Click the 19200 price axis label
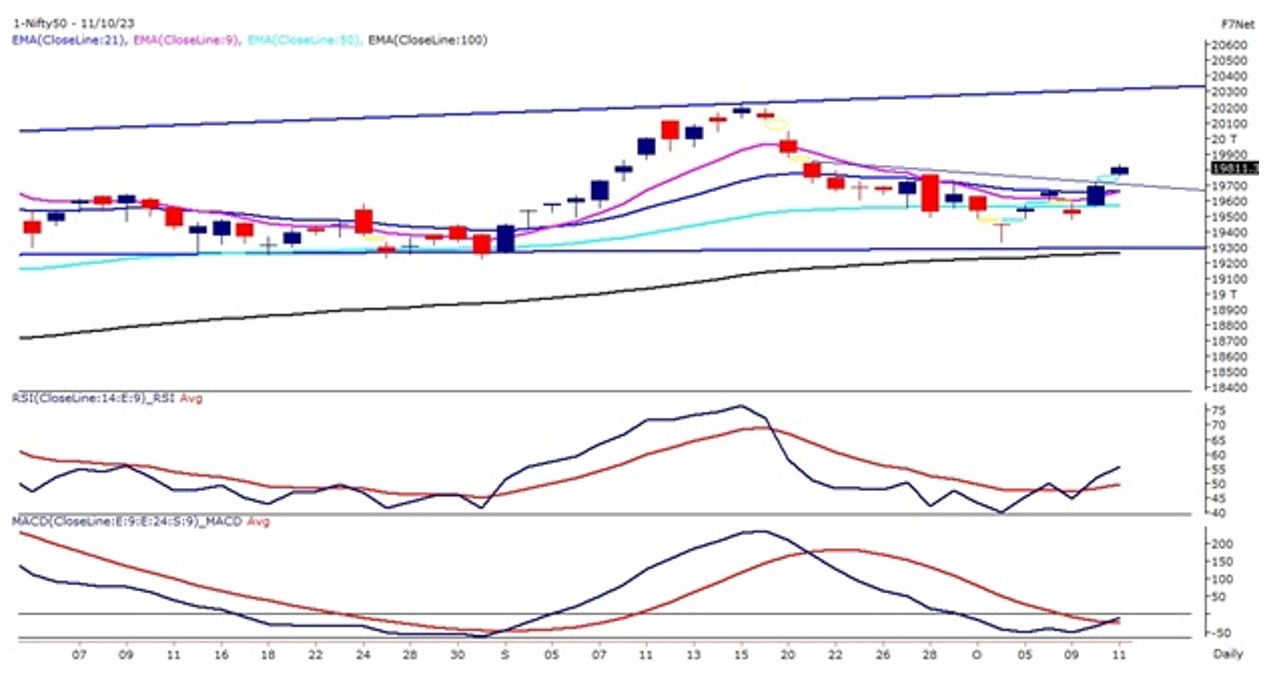The image size is (1281, 682). 1231,263
